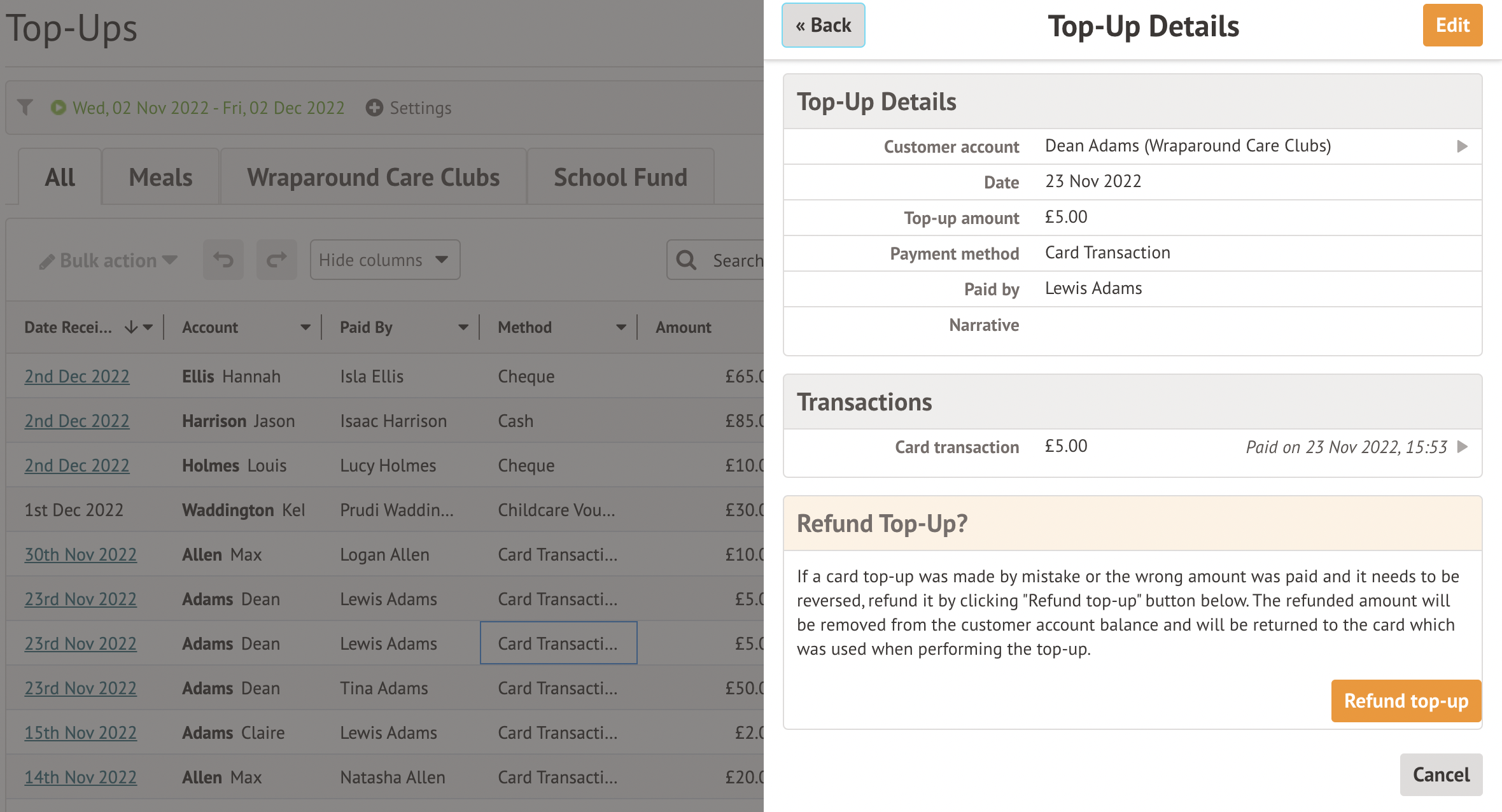Open customer account arrow for Dean Adams
Viewport: 1502px width, 812px height.
click(x=1462, y=146)
